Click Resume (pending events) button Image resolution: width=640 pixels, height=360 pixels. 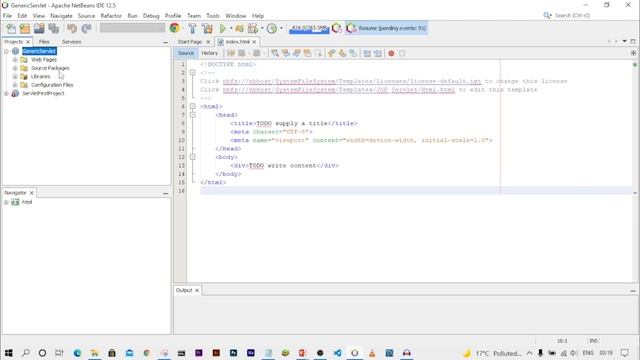point(387,28)
